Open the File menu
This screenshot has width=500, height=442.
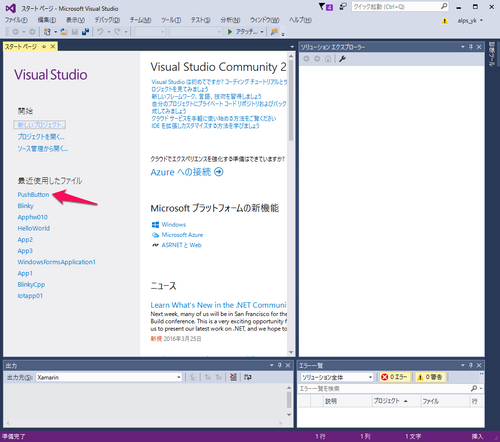click(16, 20)
